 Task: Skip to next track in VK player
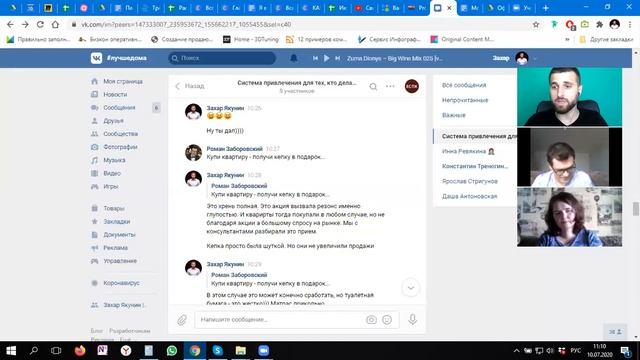(x=338, y=58)
